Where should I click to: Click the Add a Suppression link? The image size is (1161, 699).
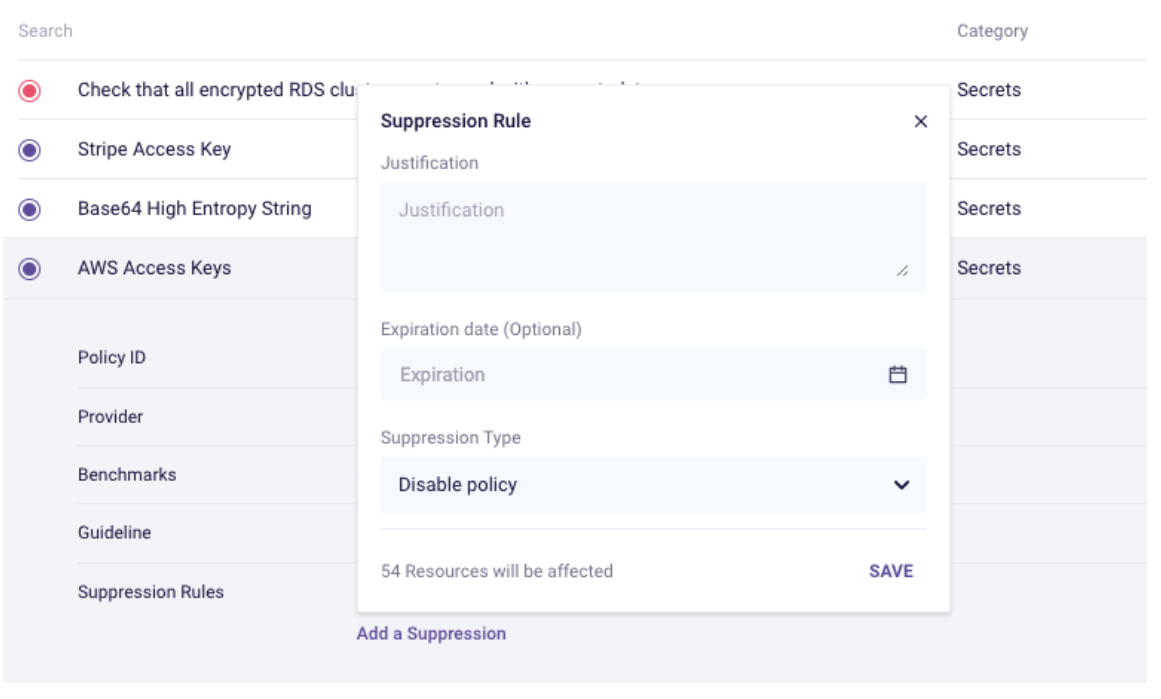431,633
